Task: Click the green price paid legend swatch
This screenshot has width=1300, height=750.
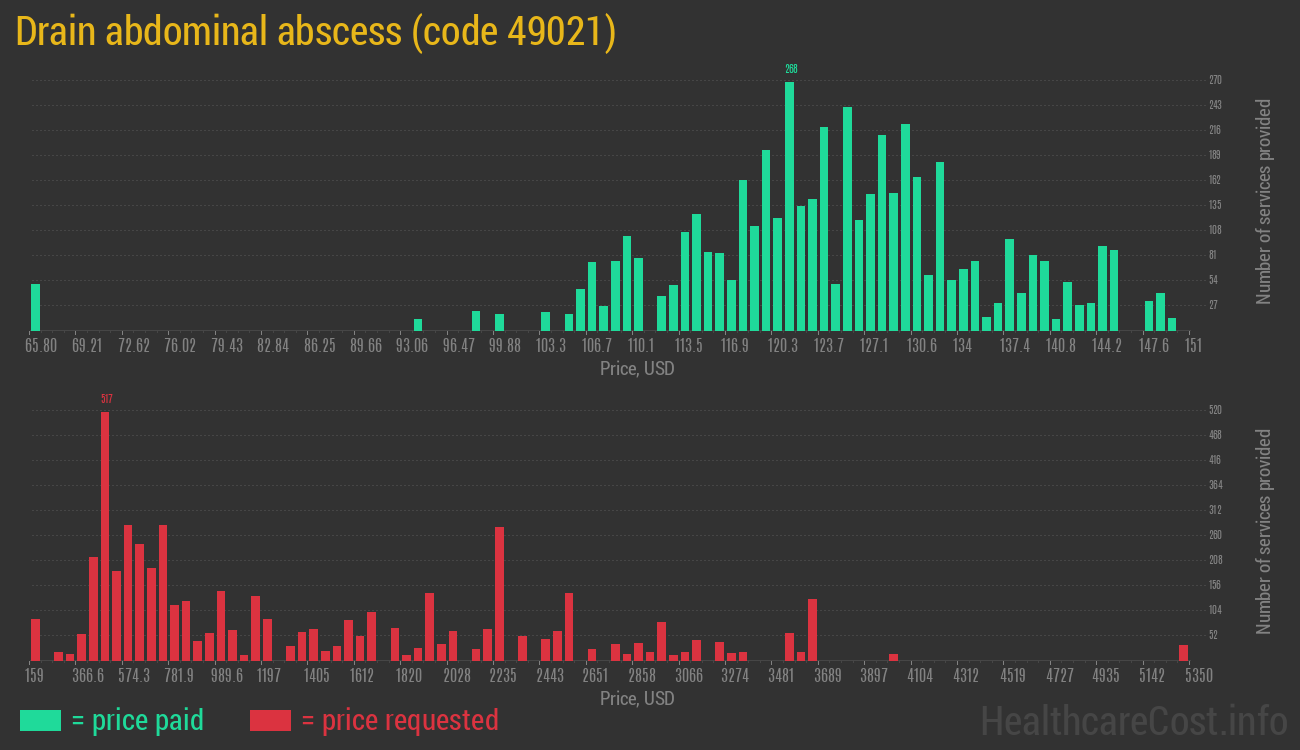Action: 40,720
